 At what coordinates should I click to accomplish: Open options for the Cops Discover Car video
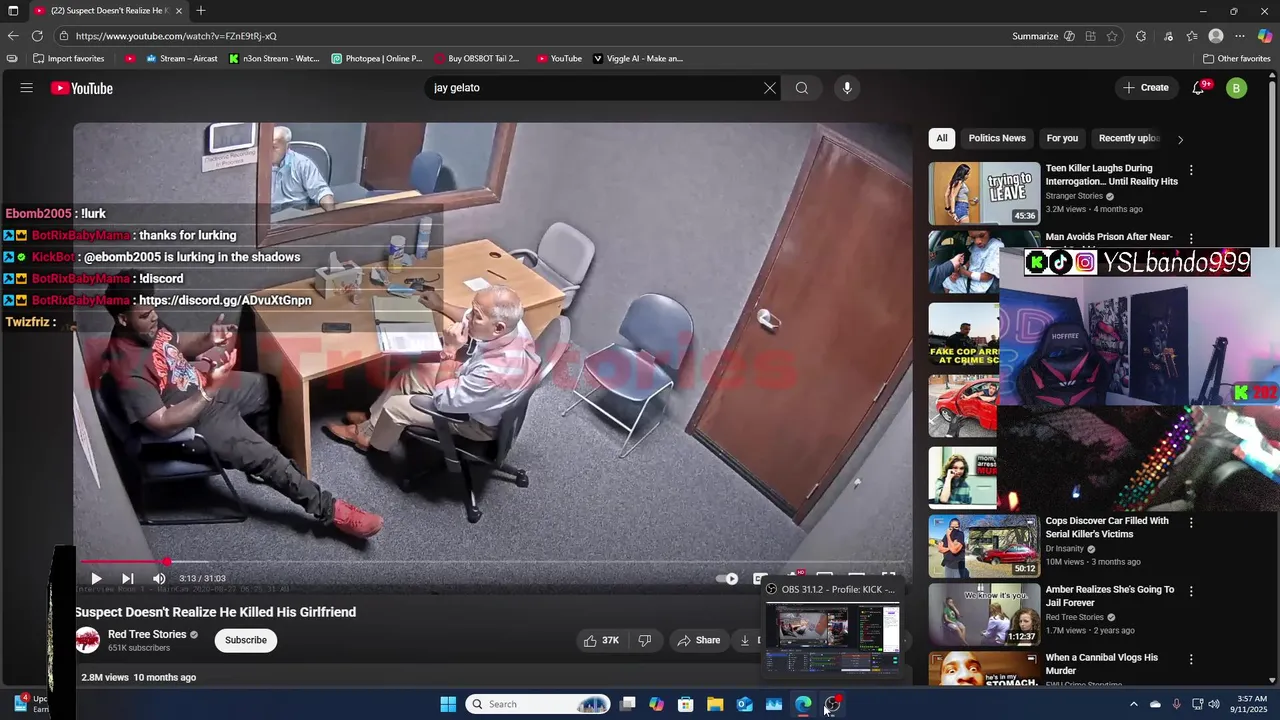coord(1191,522)
